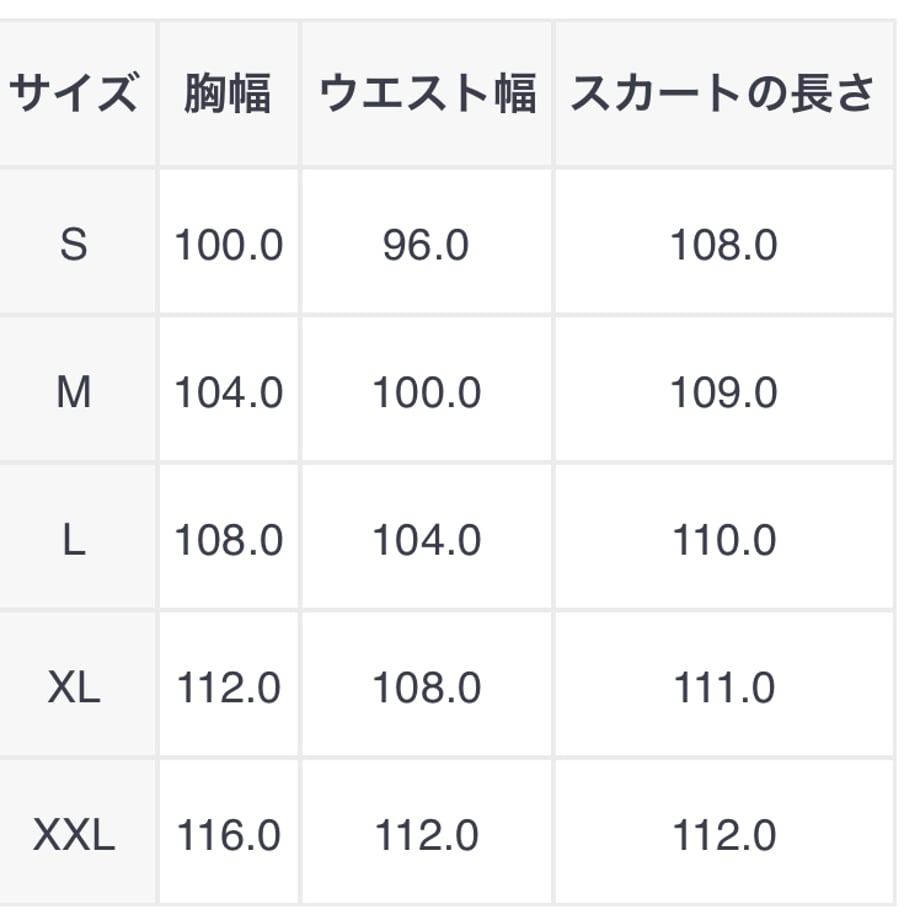Select the スカートの長さ header cell
The height and width of the screenshot is (920, 920).
(x=723, y=93)
